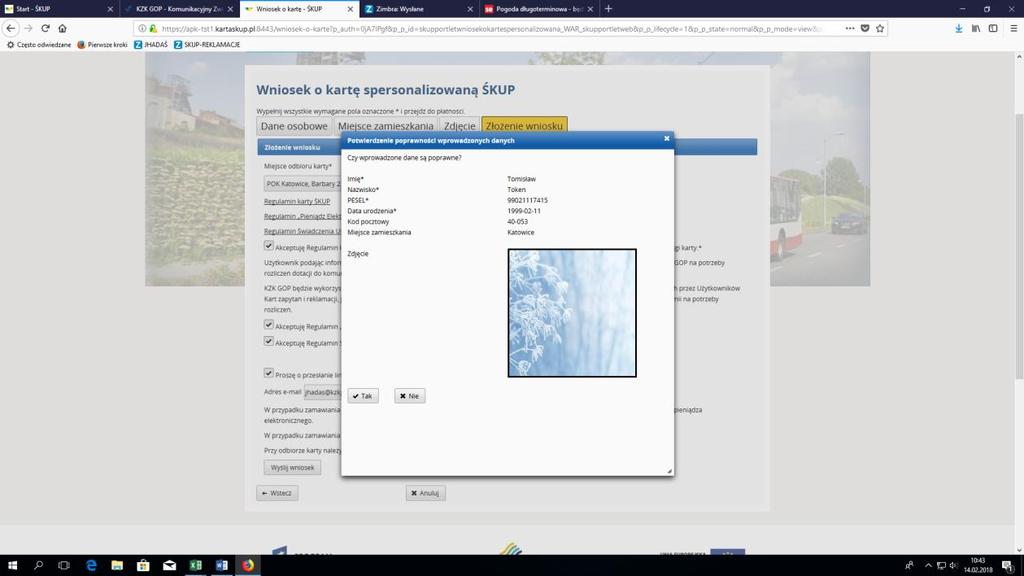The height and width of the screenshot is (576, 1024).
Task: Open the downloads arrow icon
Action: pyautogui.click(x=958, y=28)
